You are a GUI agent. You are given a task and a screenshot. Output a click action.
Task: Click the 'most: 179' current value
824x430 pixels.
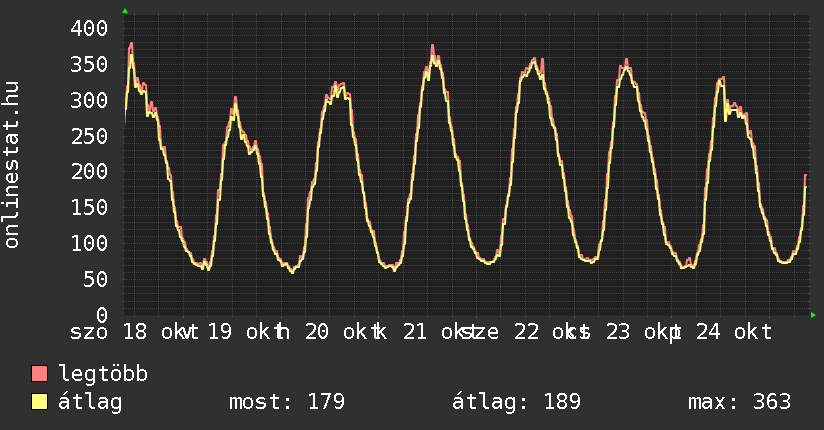coord(287,402)
